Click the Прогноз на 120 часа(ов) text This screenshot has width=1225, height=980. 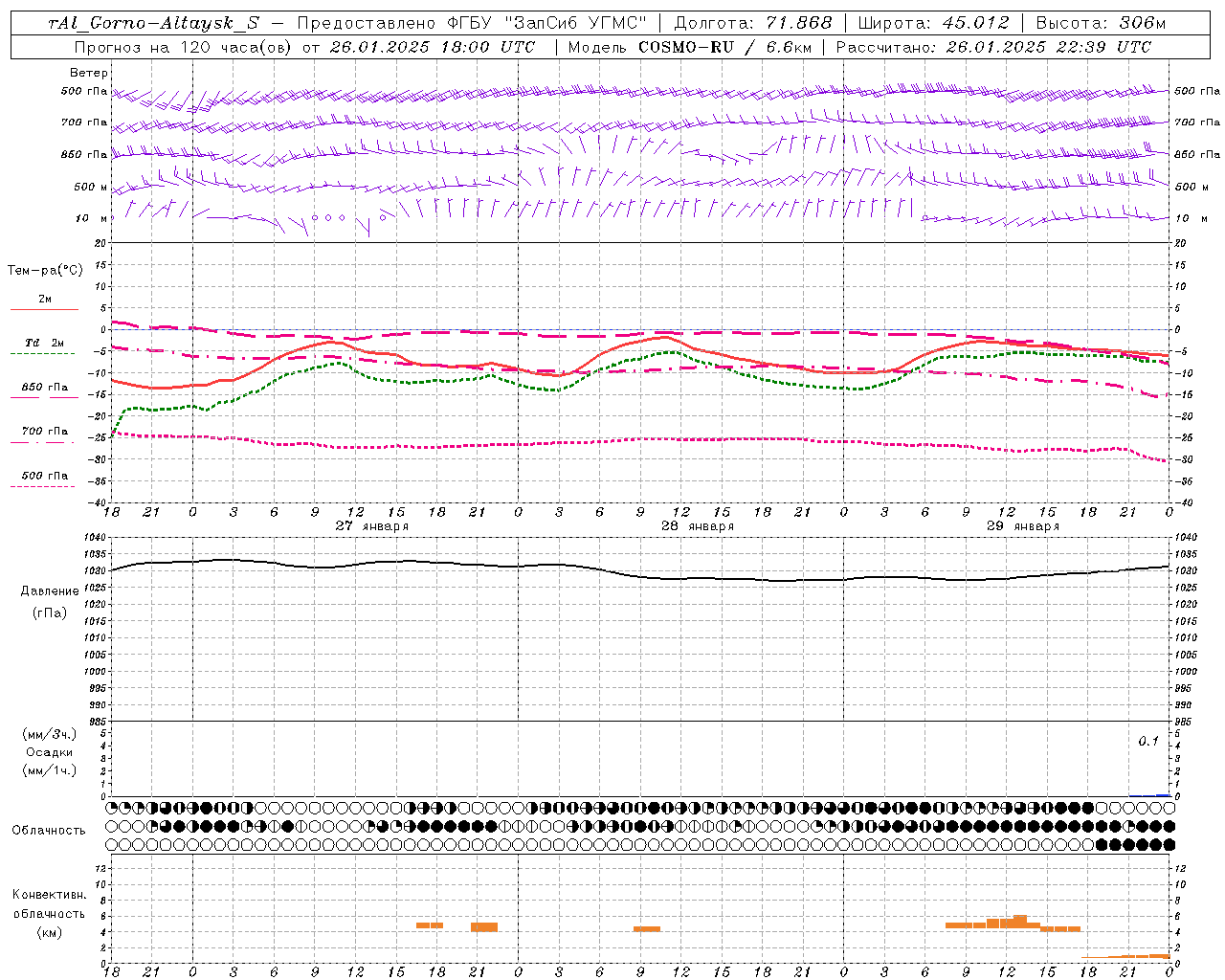click(x=182, y=47)
